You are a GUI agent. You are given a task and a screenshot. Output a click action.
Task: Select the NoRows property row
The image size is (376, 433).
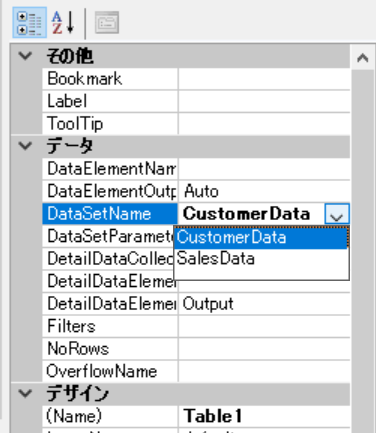196,349
